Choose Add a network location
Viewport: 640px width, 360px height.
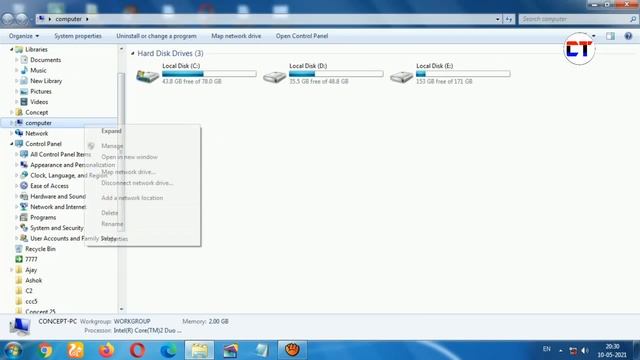(x=142, y=198)
